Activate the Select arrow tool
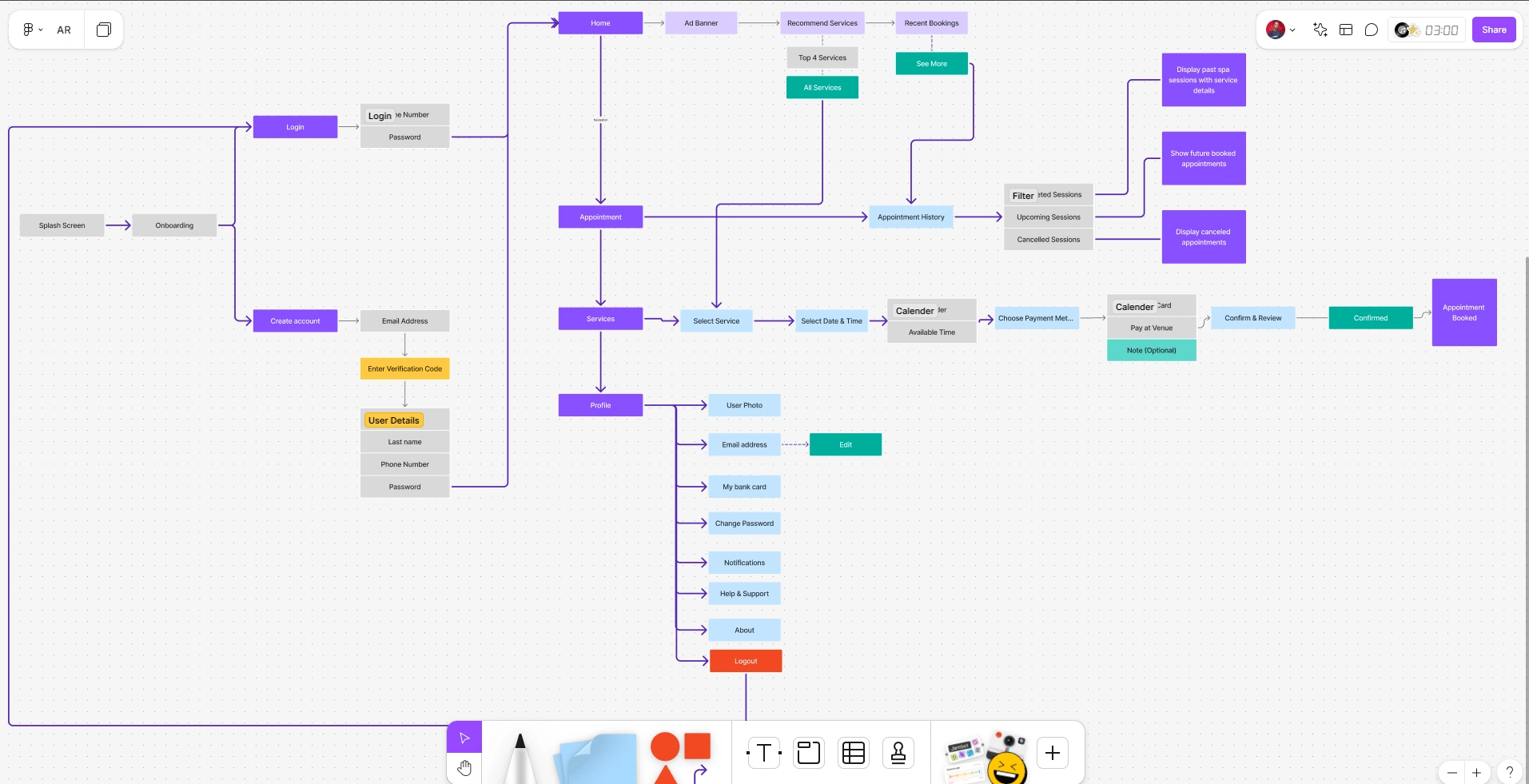Viewport: 1529px width, 784px height. point(464,737)
